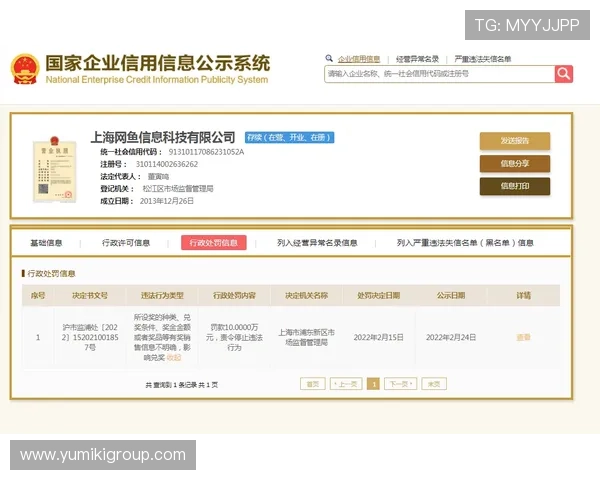Click the site title 国家企业信用信息公示系统
The width and height of the screenshot is (600, 480).
tap(158, 63)
